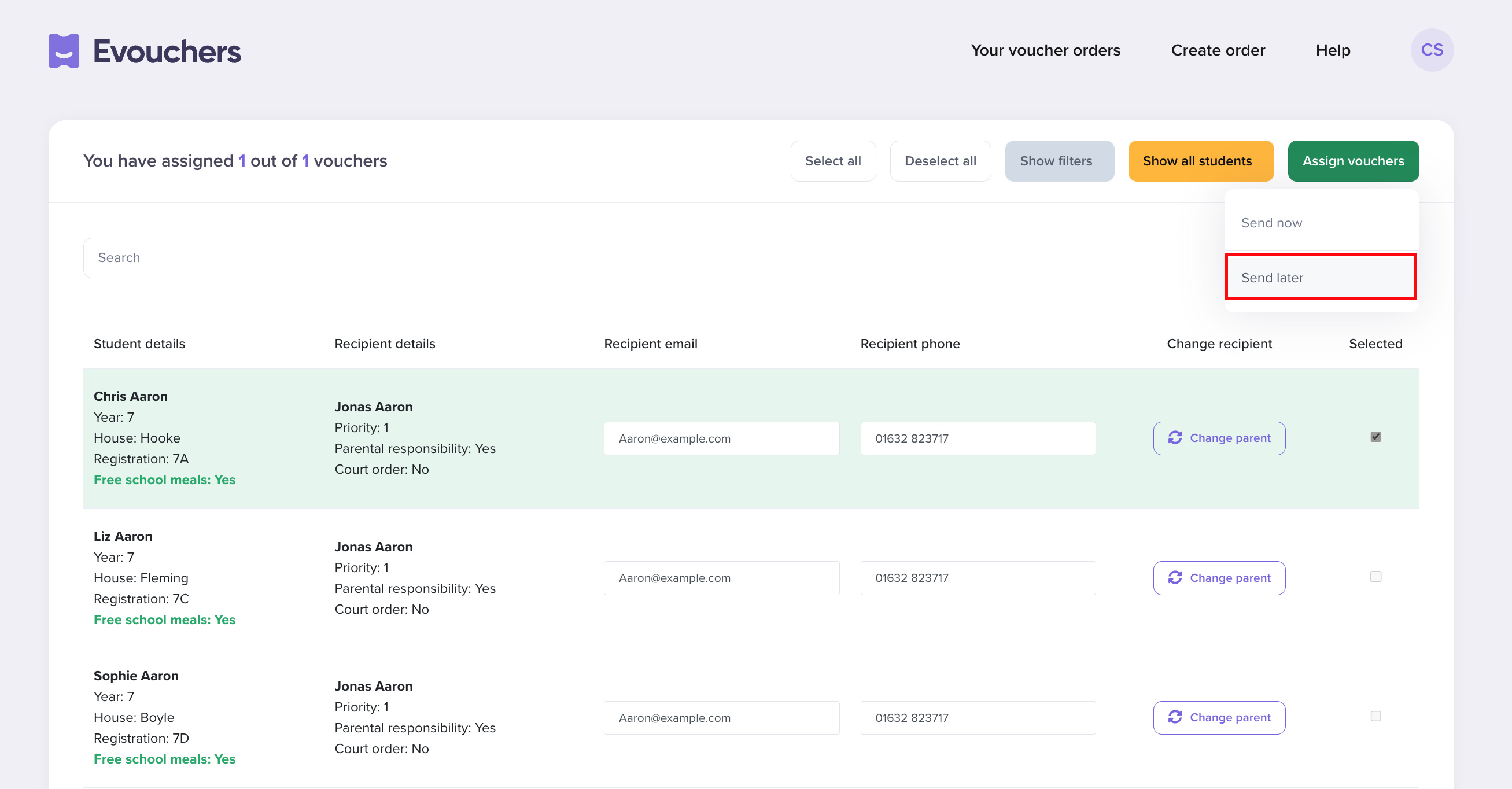Viewport: 1512px width, 789px height.
Task: Click the student name Liz Aaron
Action: click(123, 536)
